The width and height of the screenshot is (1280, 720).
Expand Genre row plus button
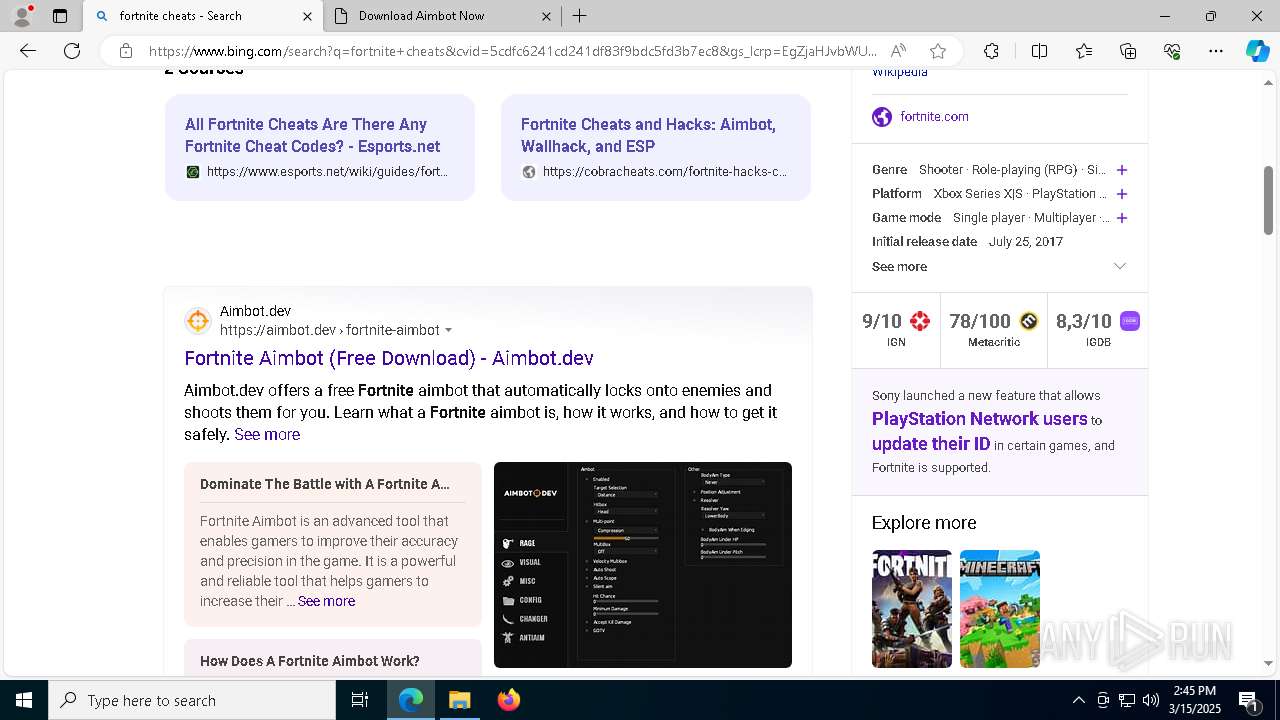1122,170
